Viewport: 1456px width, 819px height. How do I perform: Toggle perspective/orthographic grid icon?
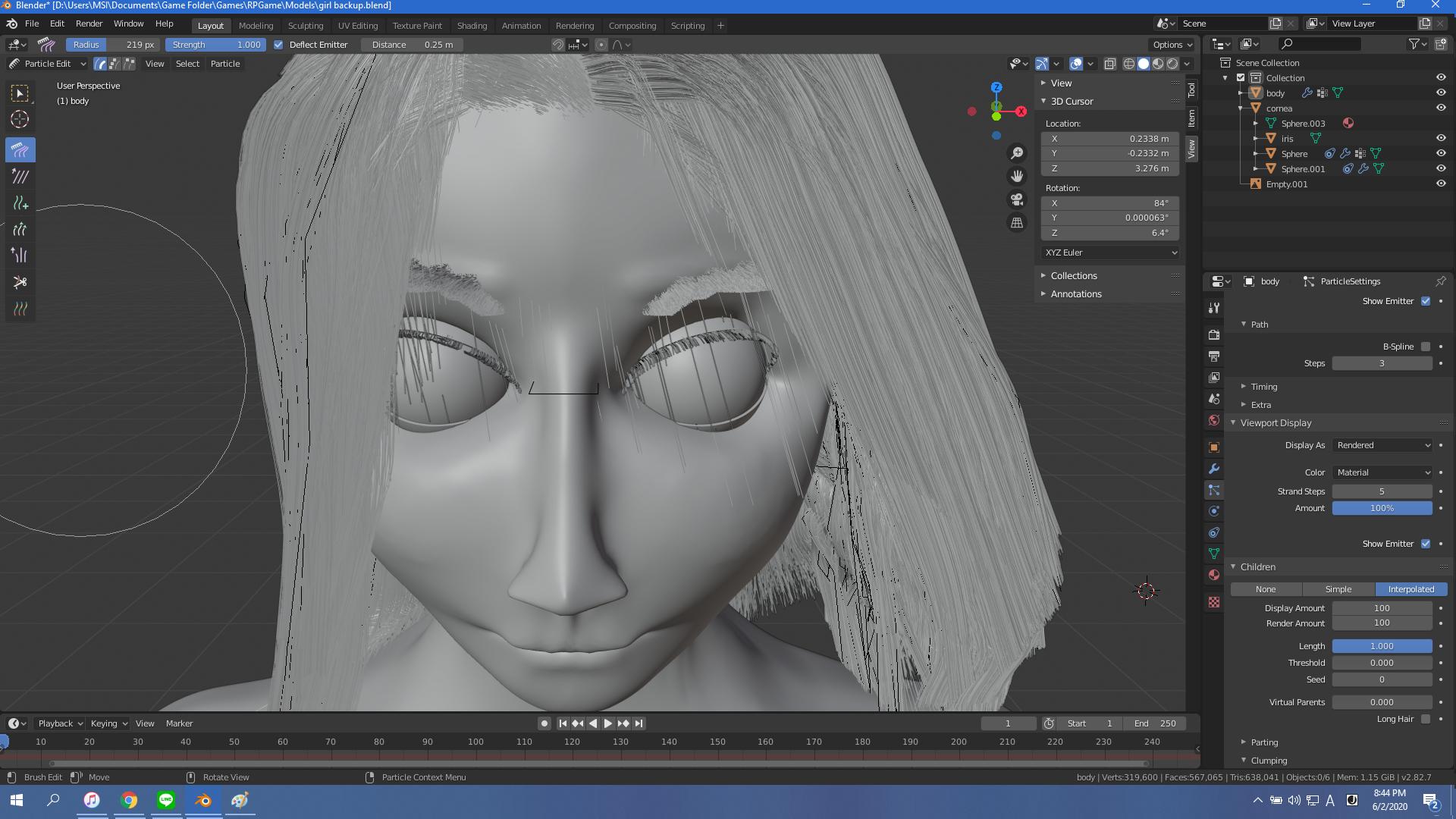tap(1017, 223)
